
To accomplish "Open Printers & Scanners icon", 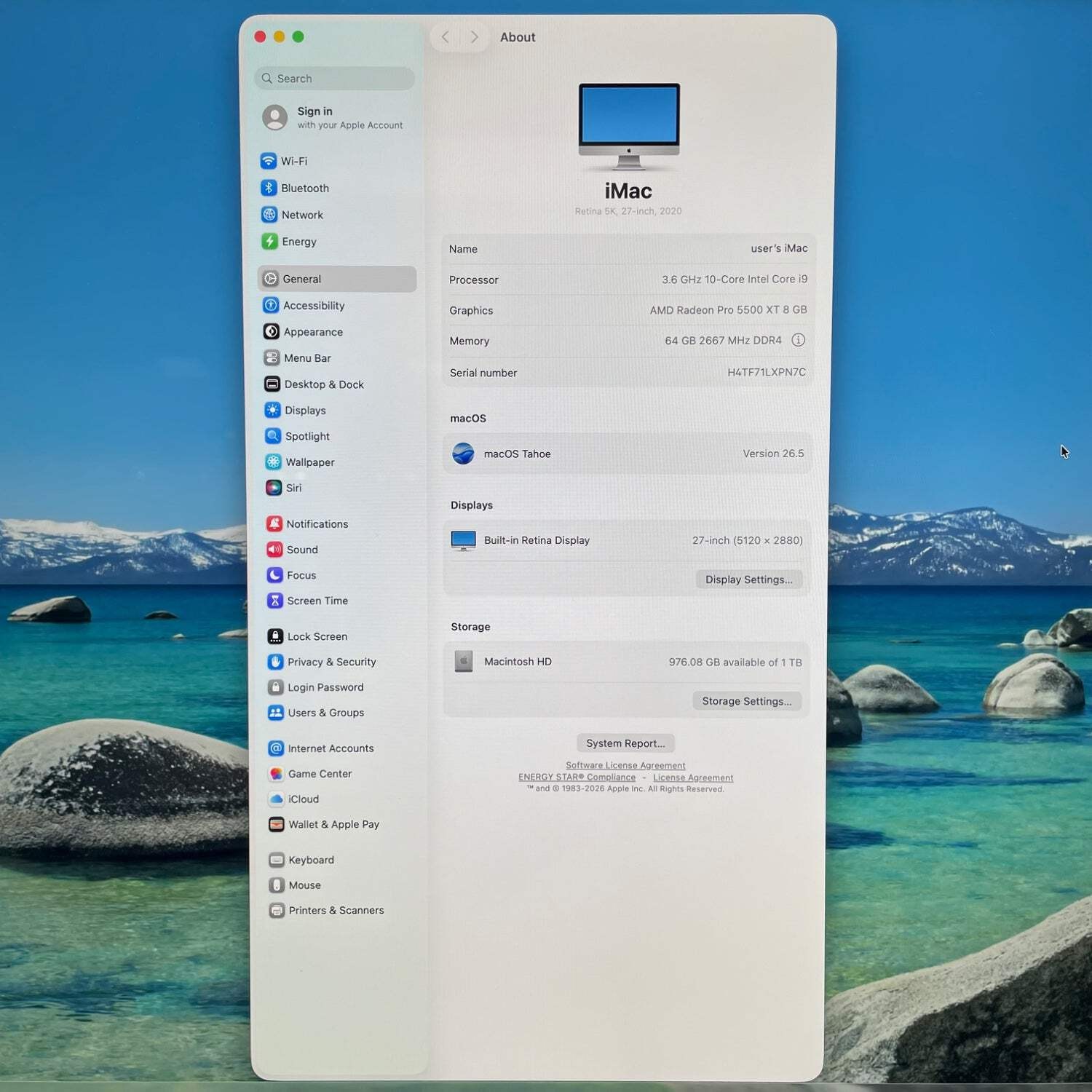I will [x=277, y=910].
